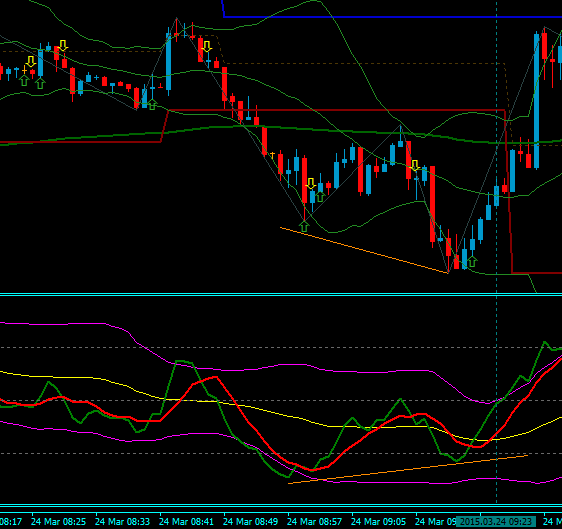Screen dimensions: 562x529
Task: Click the topmost yellow down arrow near 08:25
Action: coord(63,46)
